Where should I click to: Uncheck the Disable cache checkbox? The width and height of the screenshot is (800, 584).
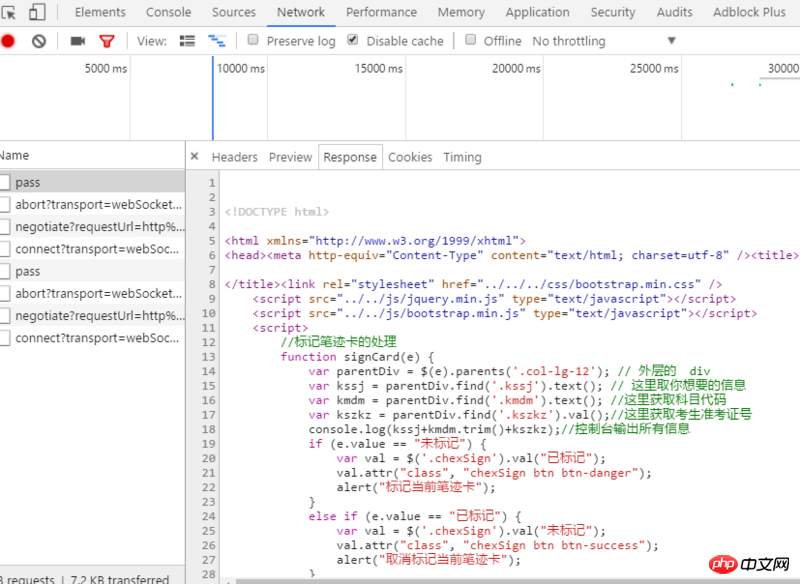(353, 40)
